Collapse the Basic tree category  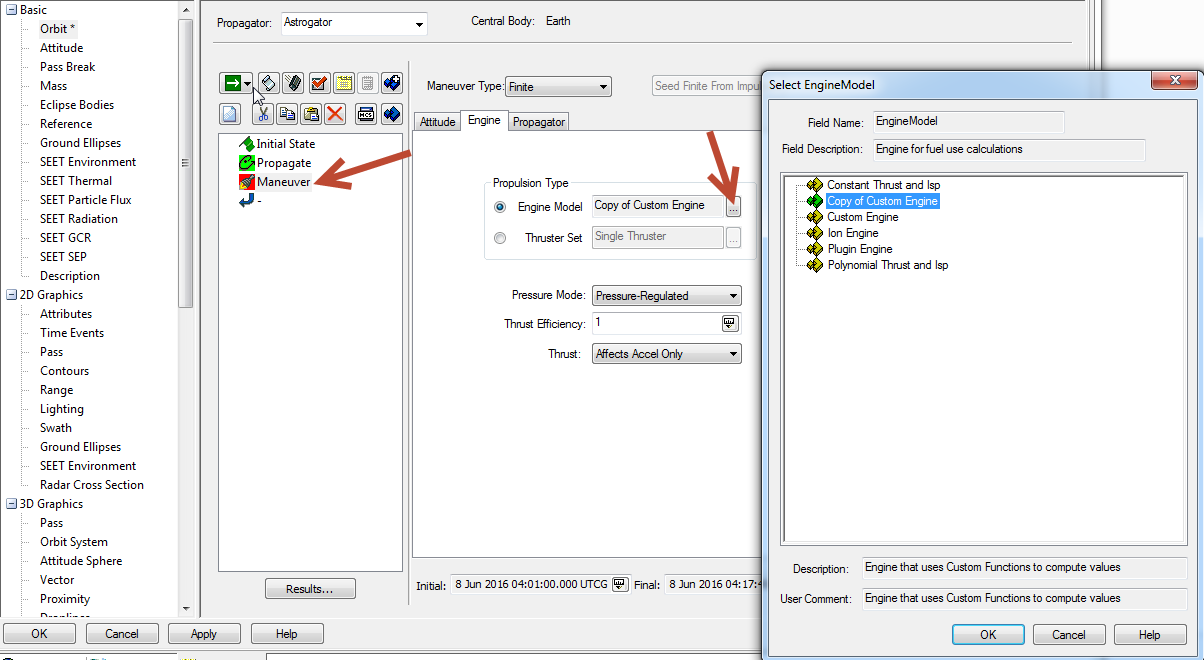coord(12,10)
